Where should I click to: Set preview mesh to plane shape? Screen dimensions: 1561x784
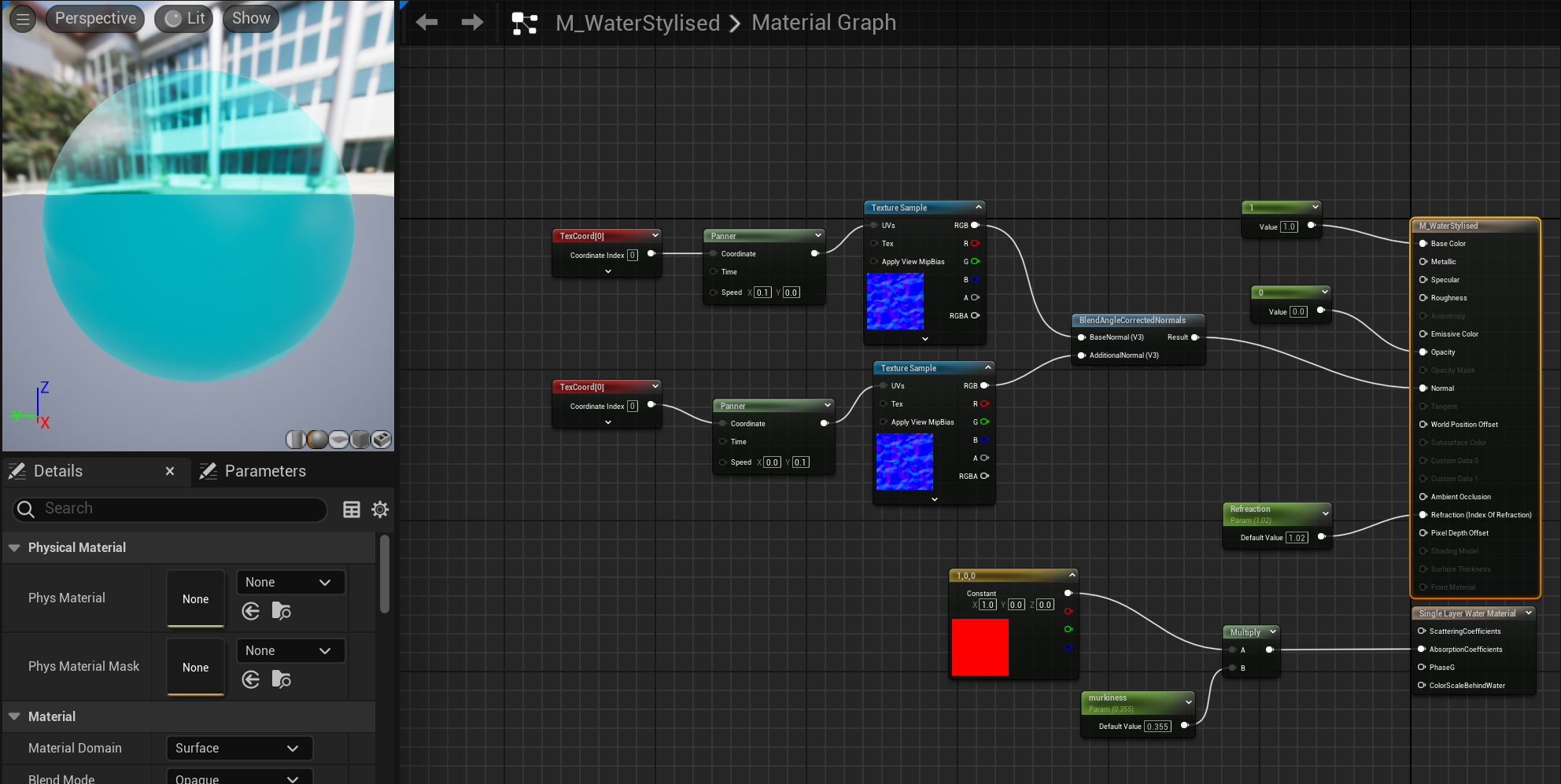pyautogui.click(x=338, y=440)
